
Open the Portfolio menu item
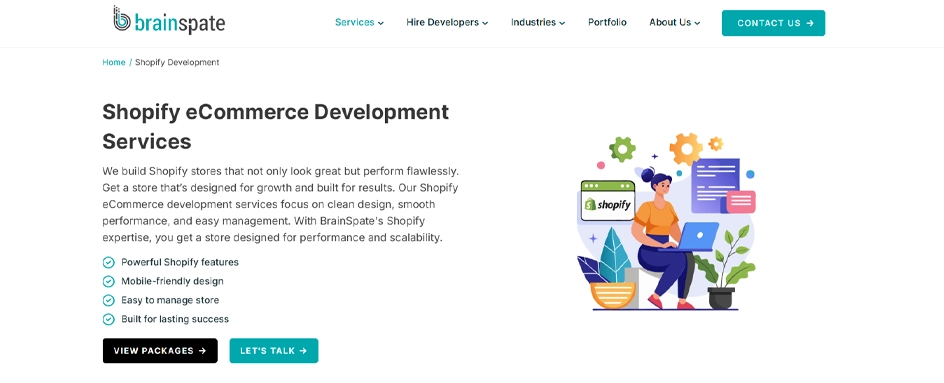pyautogui.click(x=607, y=22)
